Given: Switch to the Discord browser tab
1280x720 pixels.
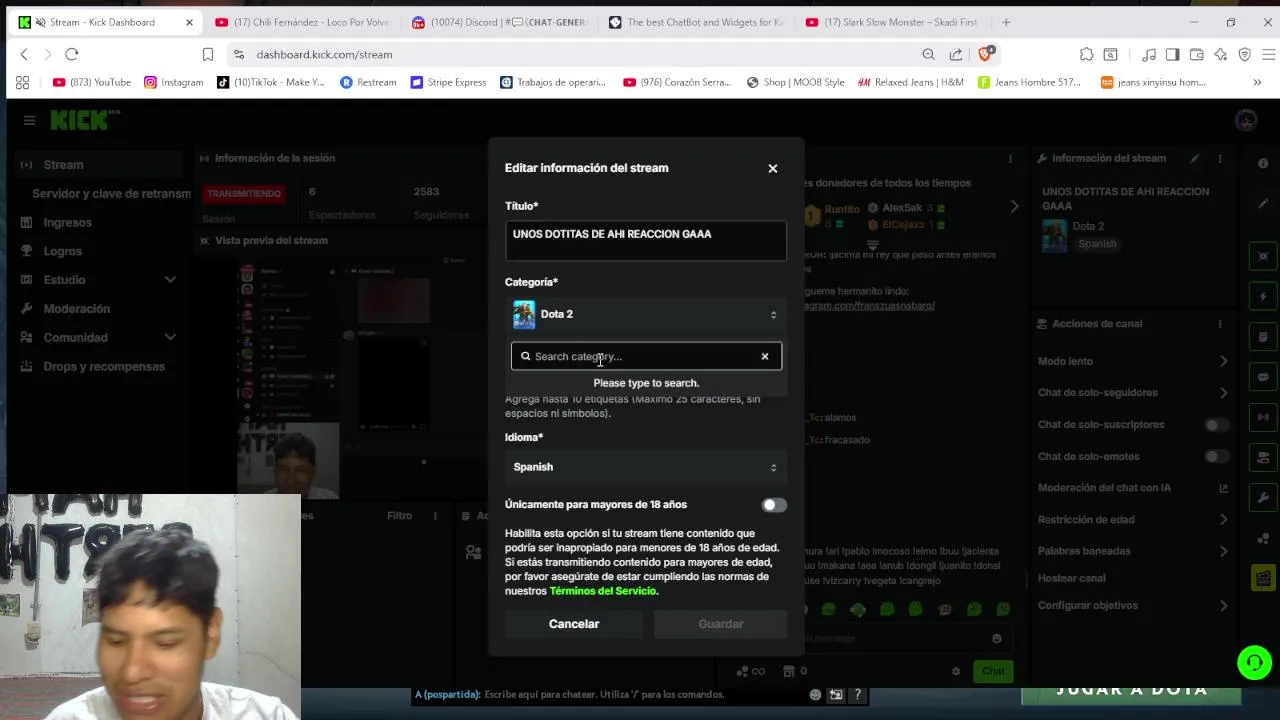Looking at the screenshot, I should [x=502, y=22].
